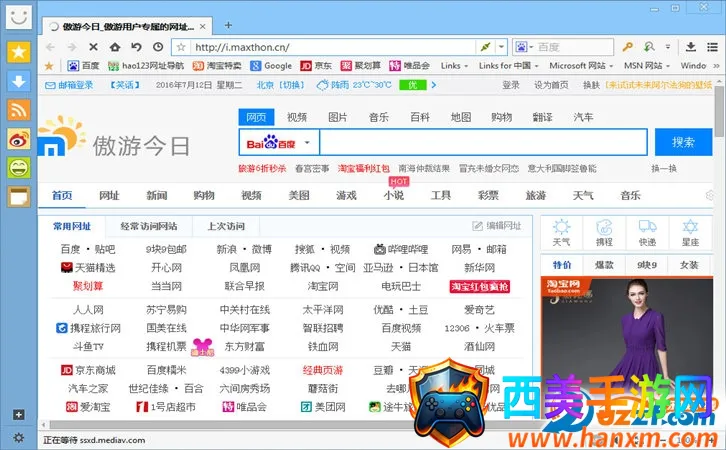Open the new tab with the plus button
726x450 pixels.
228,25
